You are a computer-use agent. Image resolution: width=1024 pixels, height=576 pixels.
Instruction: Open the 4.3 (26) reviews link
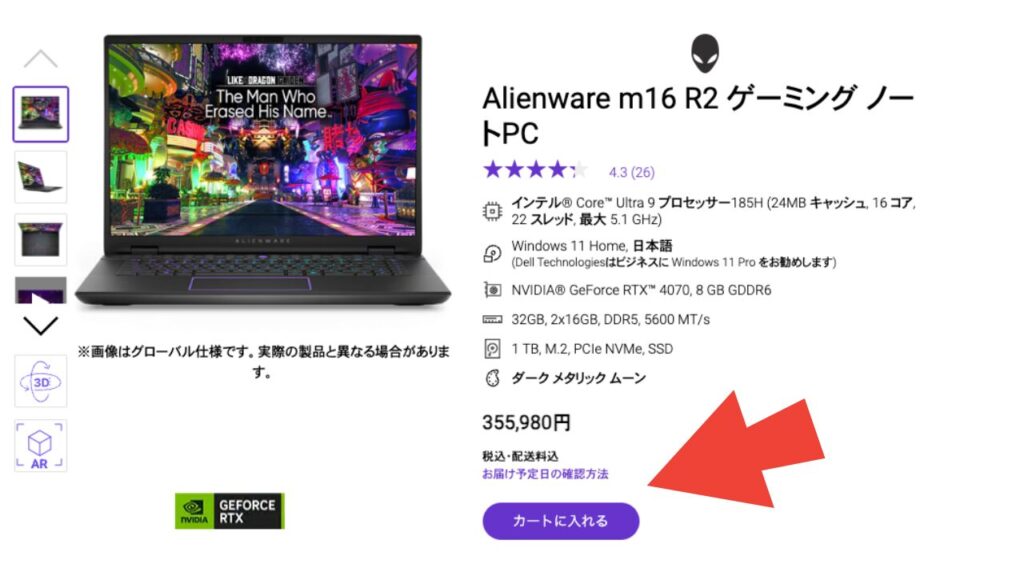click(x=632, y=172)
